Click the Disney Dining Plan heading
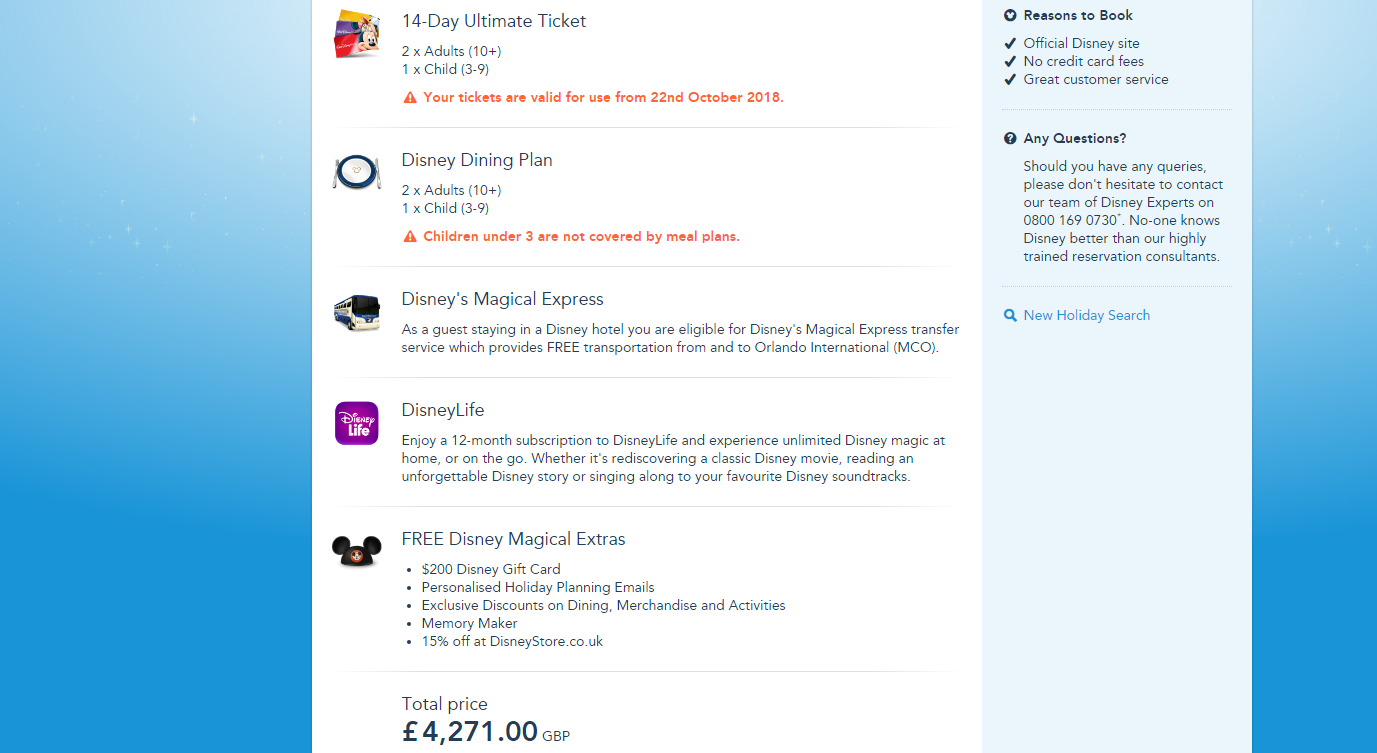The image size is (1377, 753). [477, 160]
